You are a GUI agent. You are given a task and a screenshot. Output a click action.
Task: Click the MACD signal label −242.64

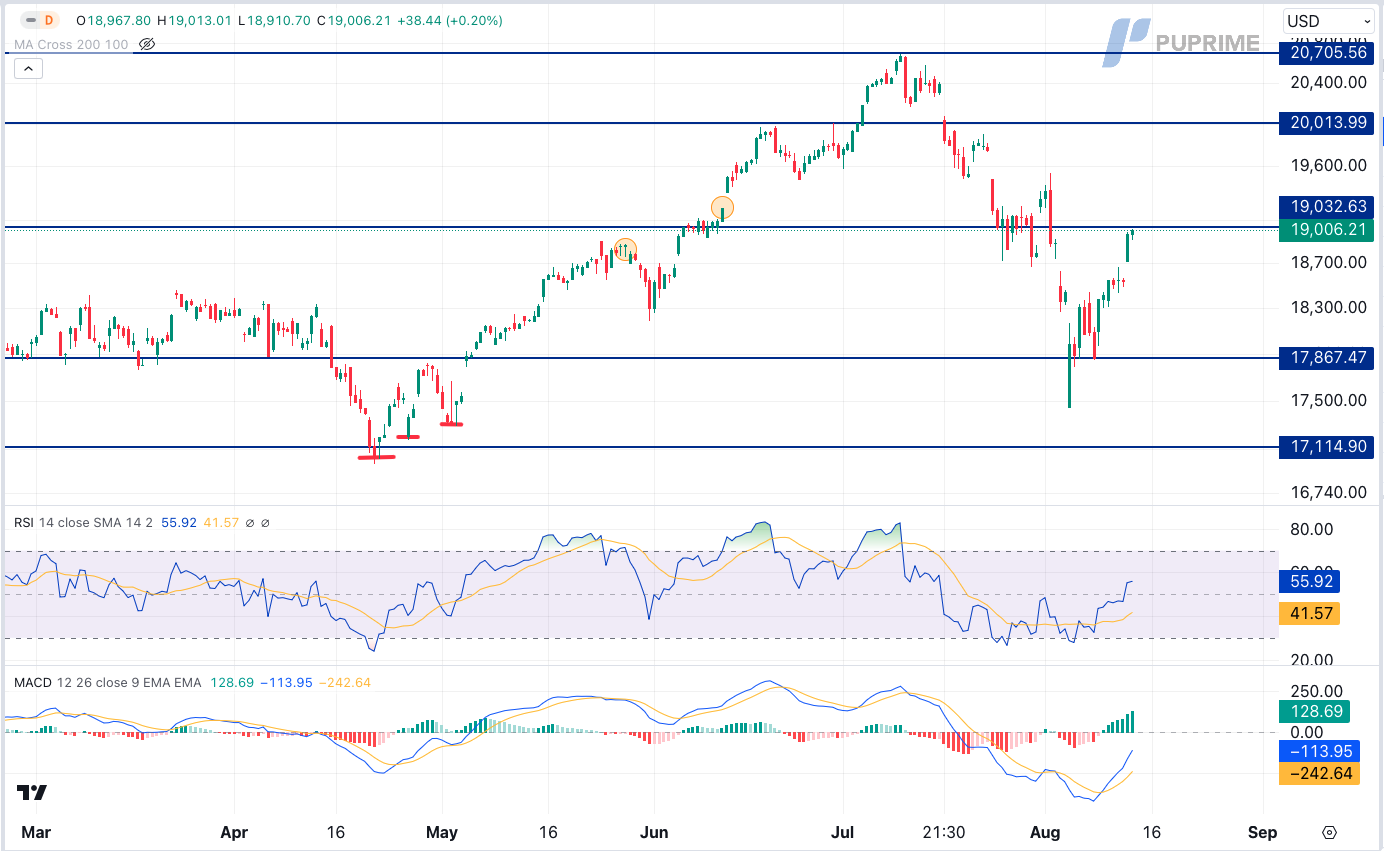[1319, 774]
